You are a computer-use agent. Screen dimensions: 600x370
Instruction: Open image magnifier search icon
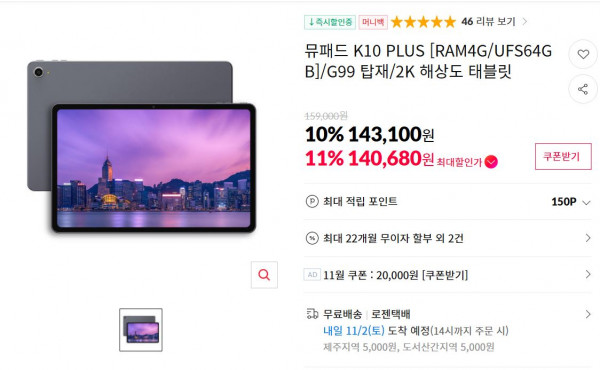tap(264, 275)
